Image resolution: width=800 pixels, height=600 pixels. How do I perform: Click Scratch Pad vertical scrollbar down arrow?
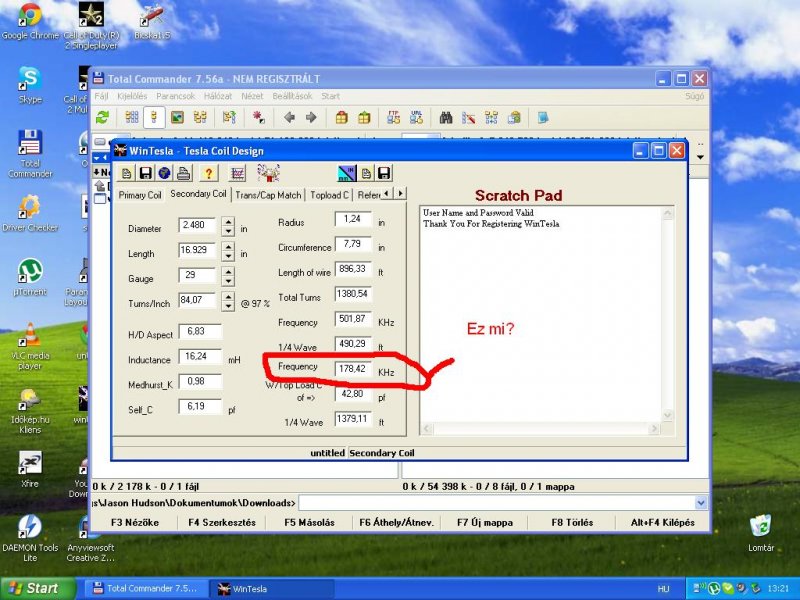(x=667, y=416)
